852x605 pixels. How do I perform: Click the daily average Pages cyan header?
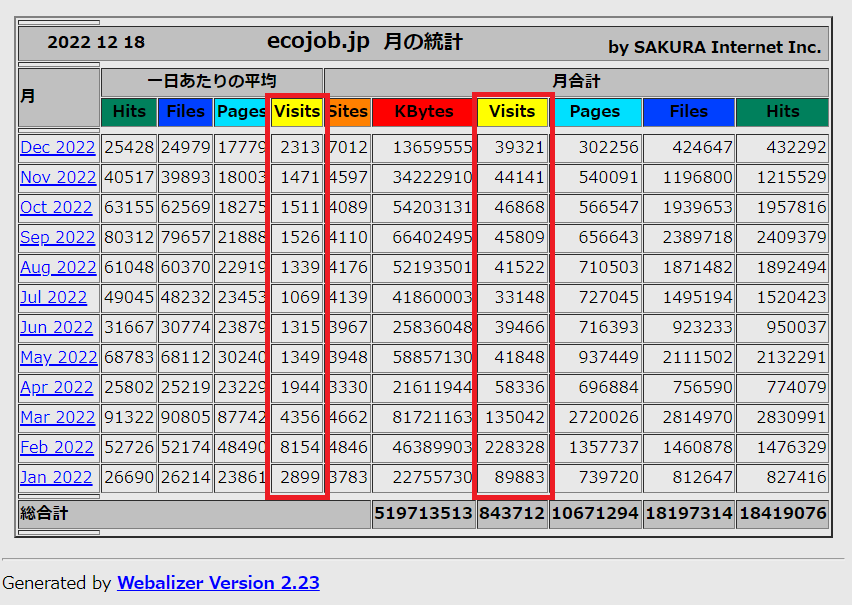pyautogui.click(x=240, y=111)
